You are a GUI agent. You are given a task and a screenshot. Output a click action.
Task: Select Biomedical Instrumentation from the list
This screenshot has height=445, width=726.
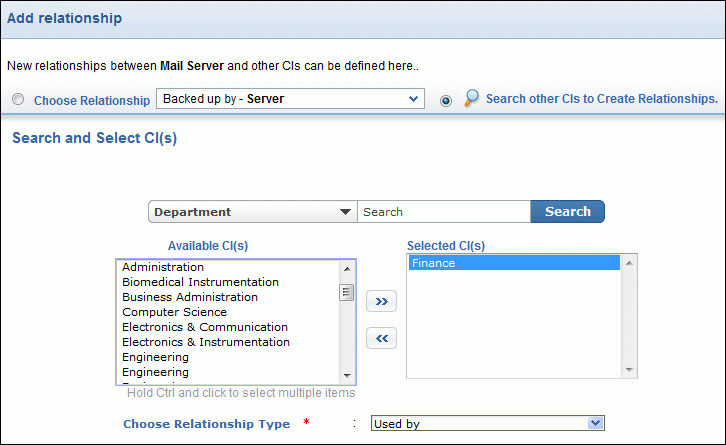[x=200, y=282]
